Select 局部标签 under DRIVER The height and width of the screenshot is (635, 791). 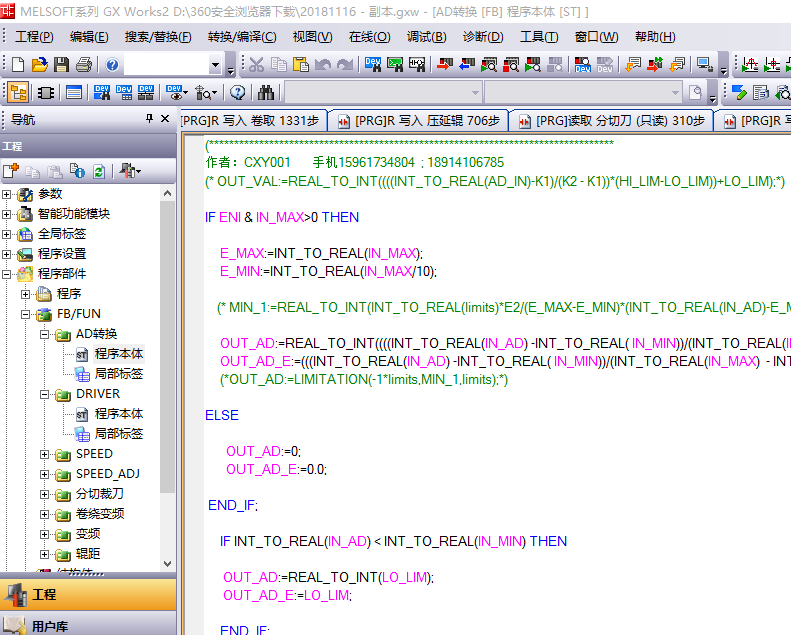pos(118,434)
